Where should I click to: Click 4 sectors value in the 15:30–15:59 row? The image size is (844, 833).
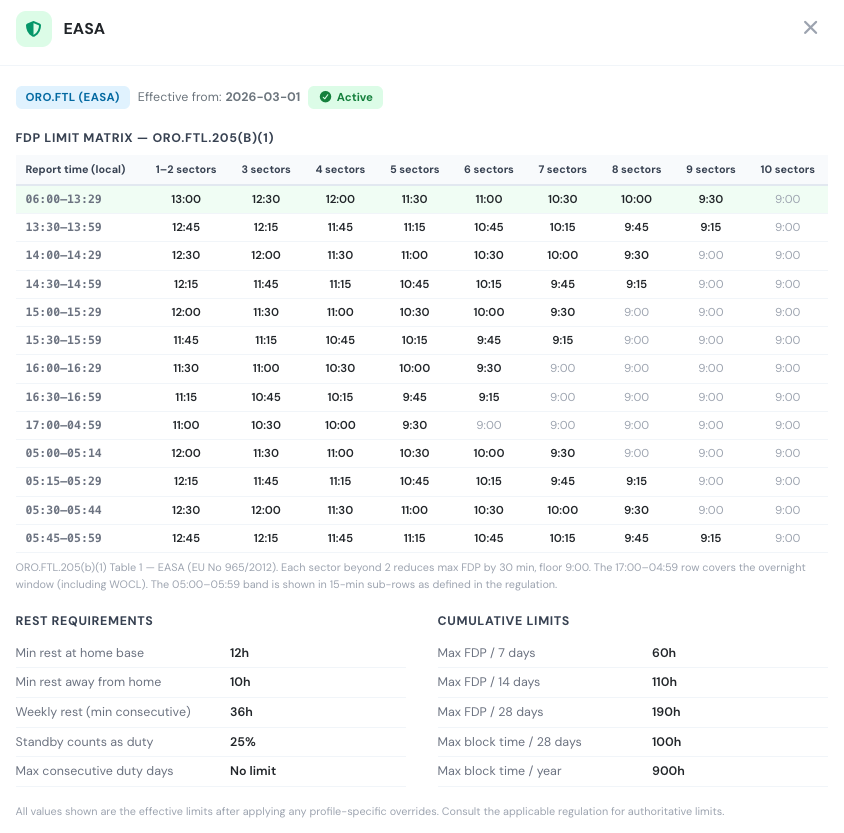[340, 341]
